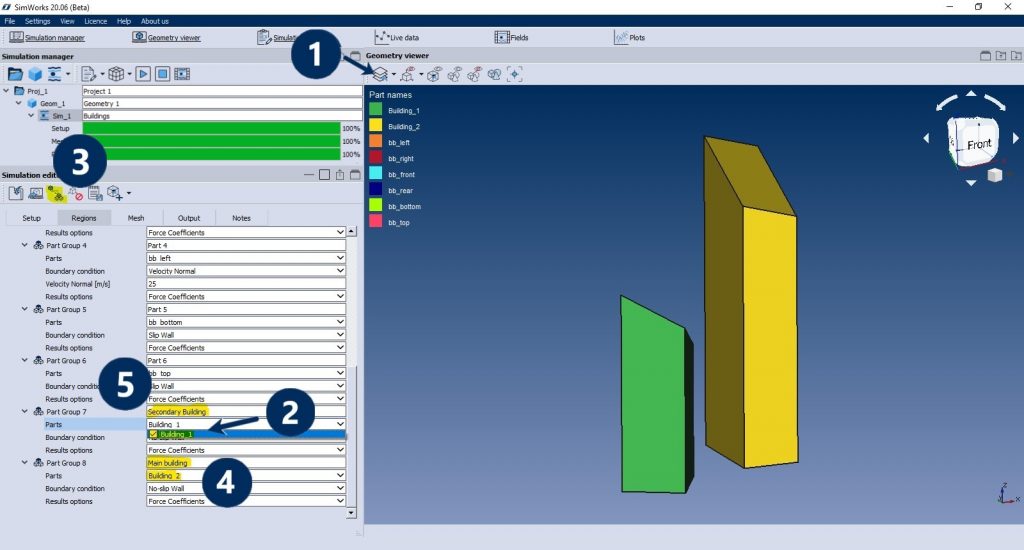Collapse the Sim_1 tree node
Viewport: 1024px width, 550px height.
coord(31,116)
